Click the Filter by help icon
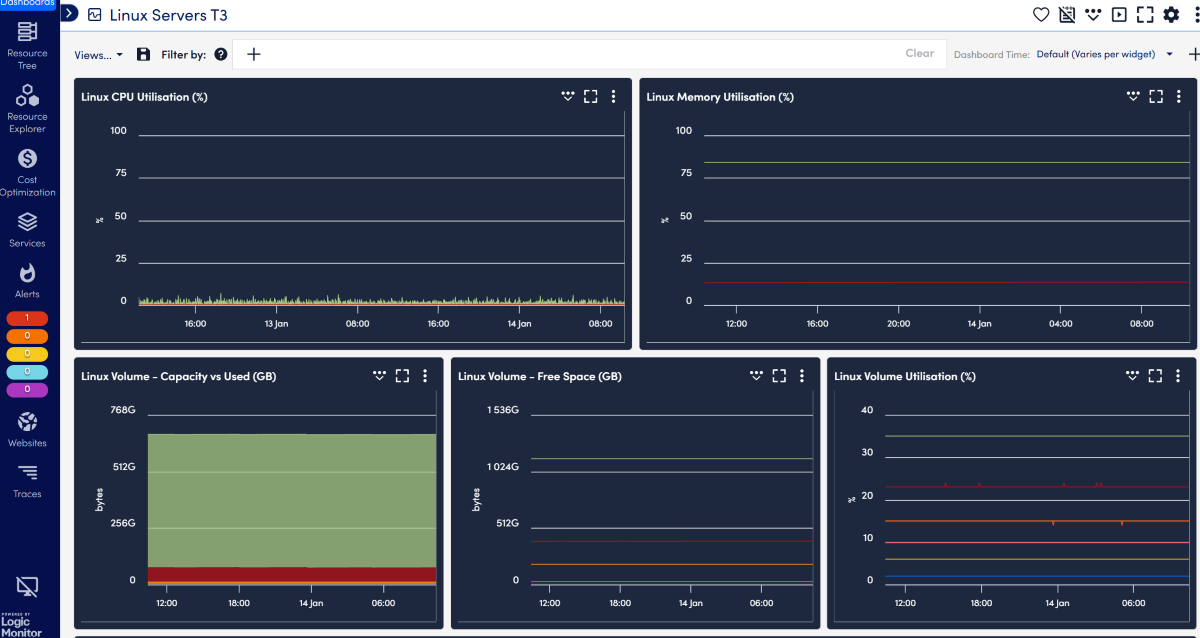The width and height of the screenshot is (1200, 638). click(221, 55)
